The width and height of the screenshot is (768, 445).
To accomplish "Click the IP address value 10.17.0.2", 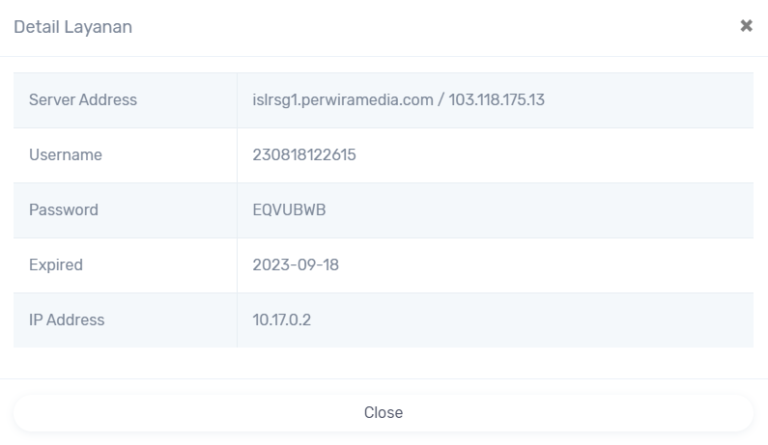I will click(281, 320).
